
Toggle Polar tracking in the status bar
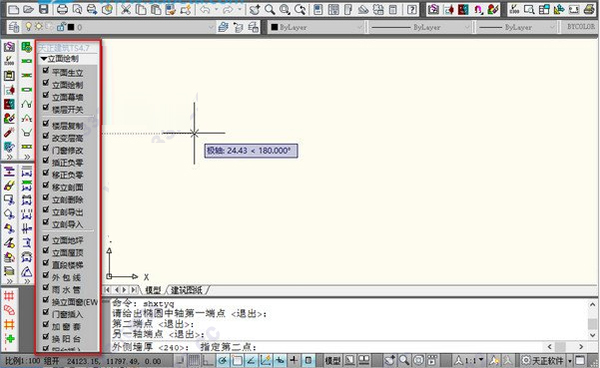(223, 360)
